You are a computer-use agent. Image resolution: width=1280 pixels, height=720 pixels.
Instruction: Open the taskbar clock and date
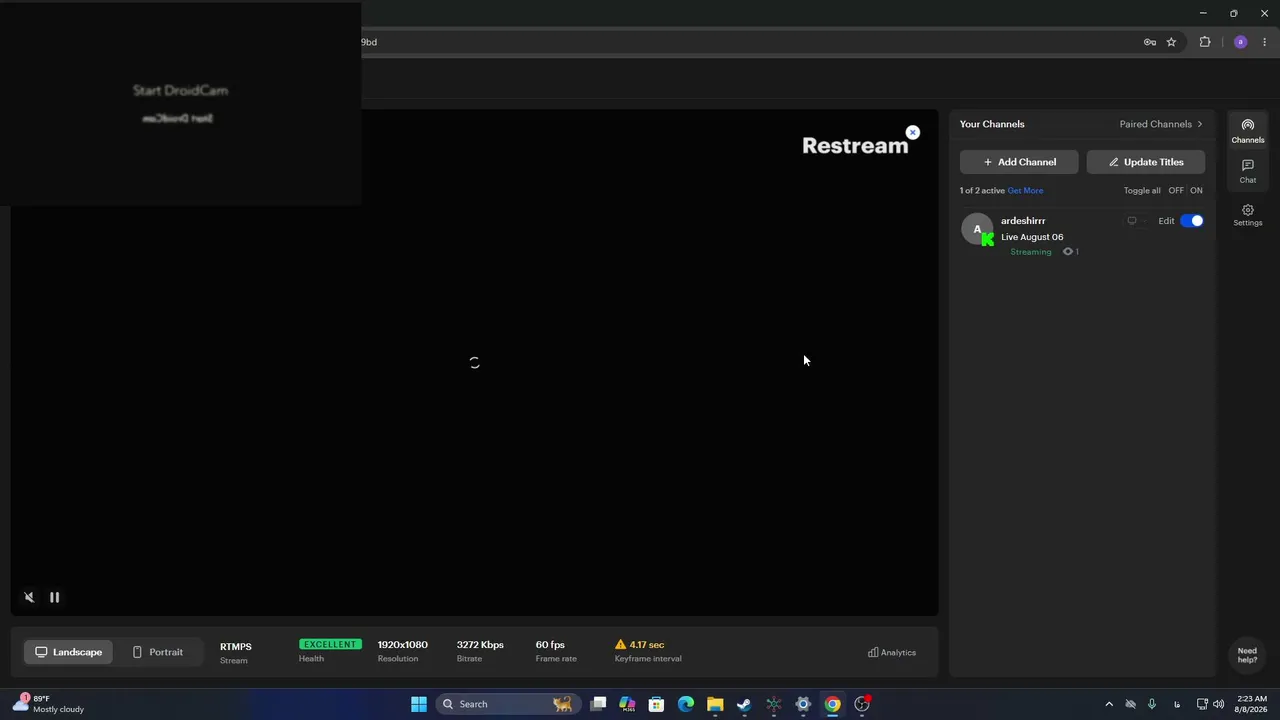click(x=1251, y=704)
